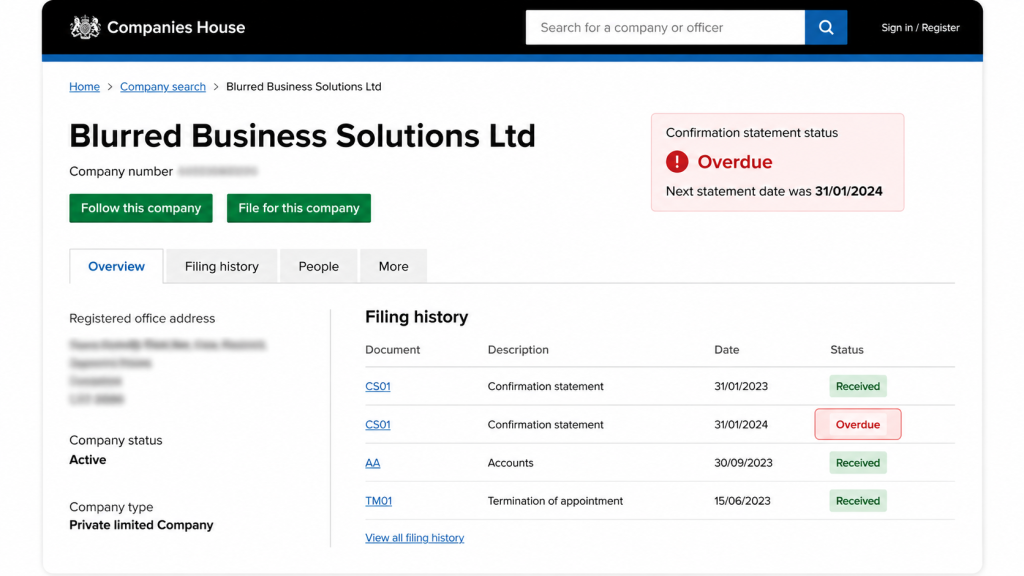Click the Overdue status badge in table
Viewport: 1024px width, 576px height.
tap(857, 424)
